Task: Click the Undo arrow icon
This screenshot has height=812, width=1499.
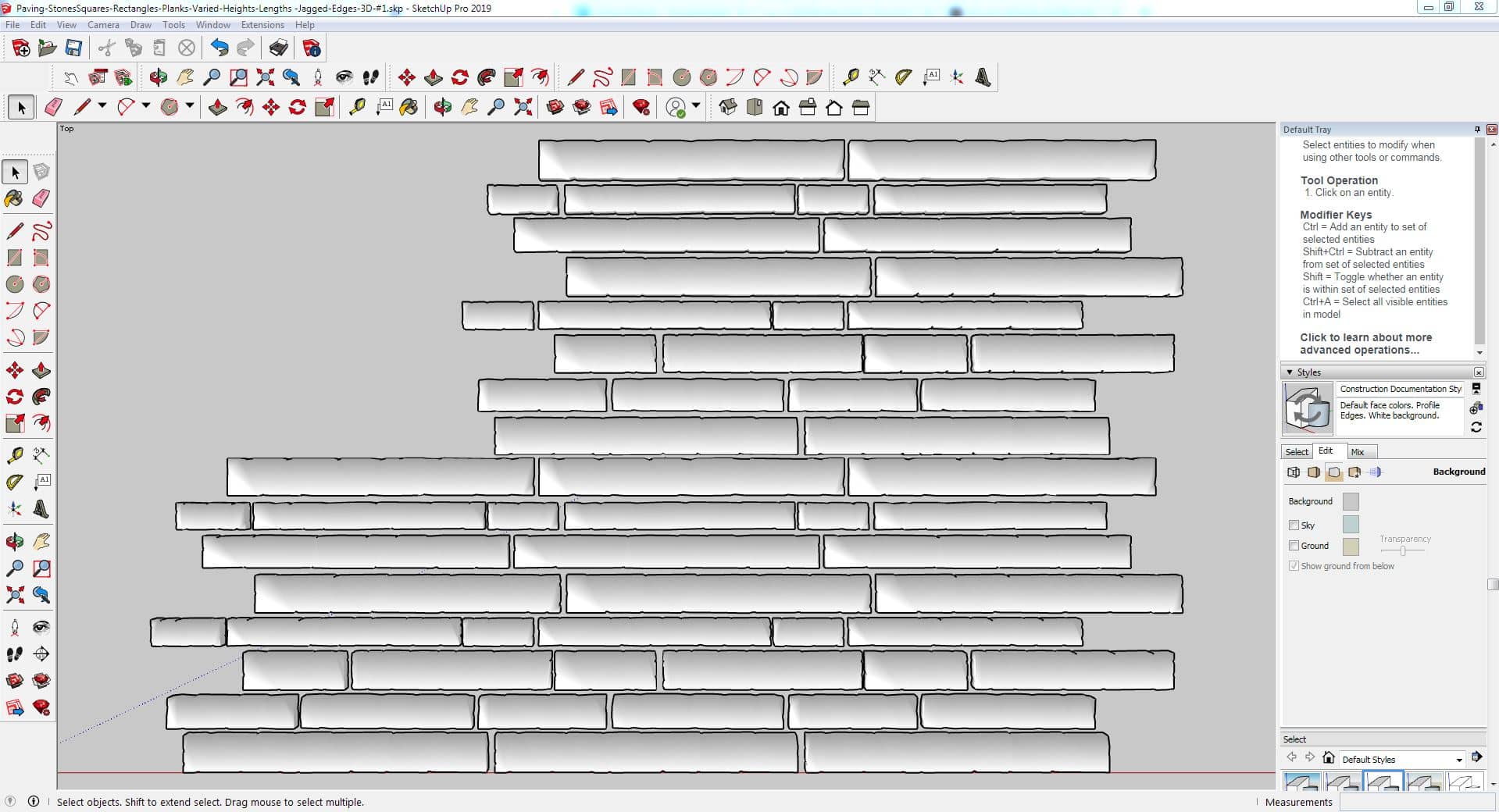Action: [219, 48]
